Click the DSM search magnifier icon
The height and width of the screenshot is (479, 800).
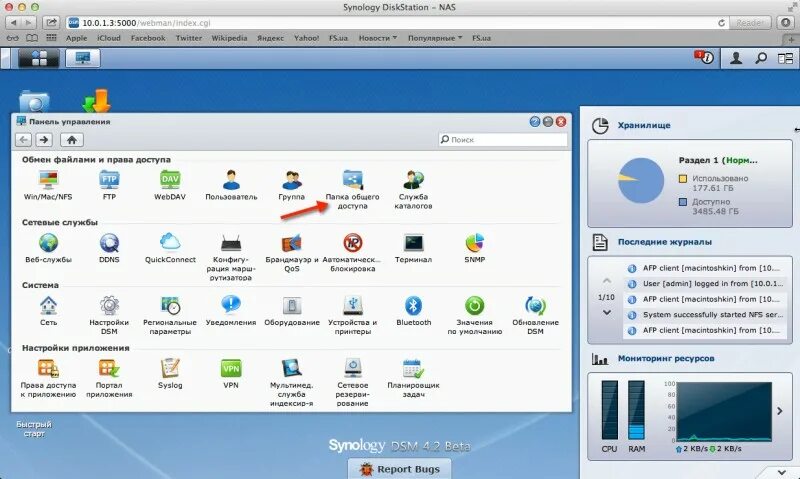point(761,58)
